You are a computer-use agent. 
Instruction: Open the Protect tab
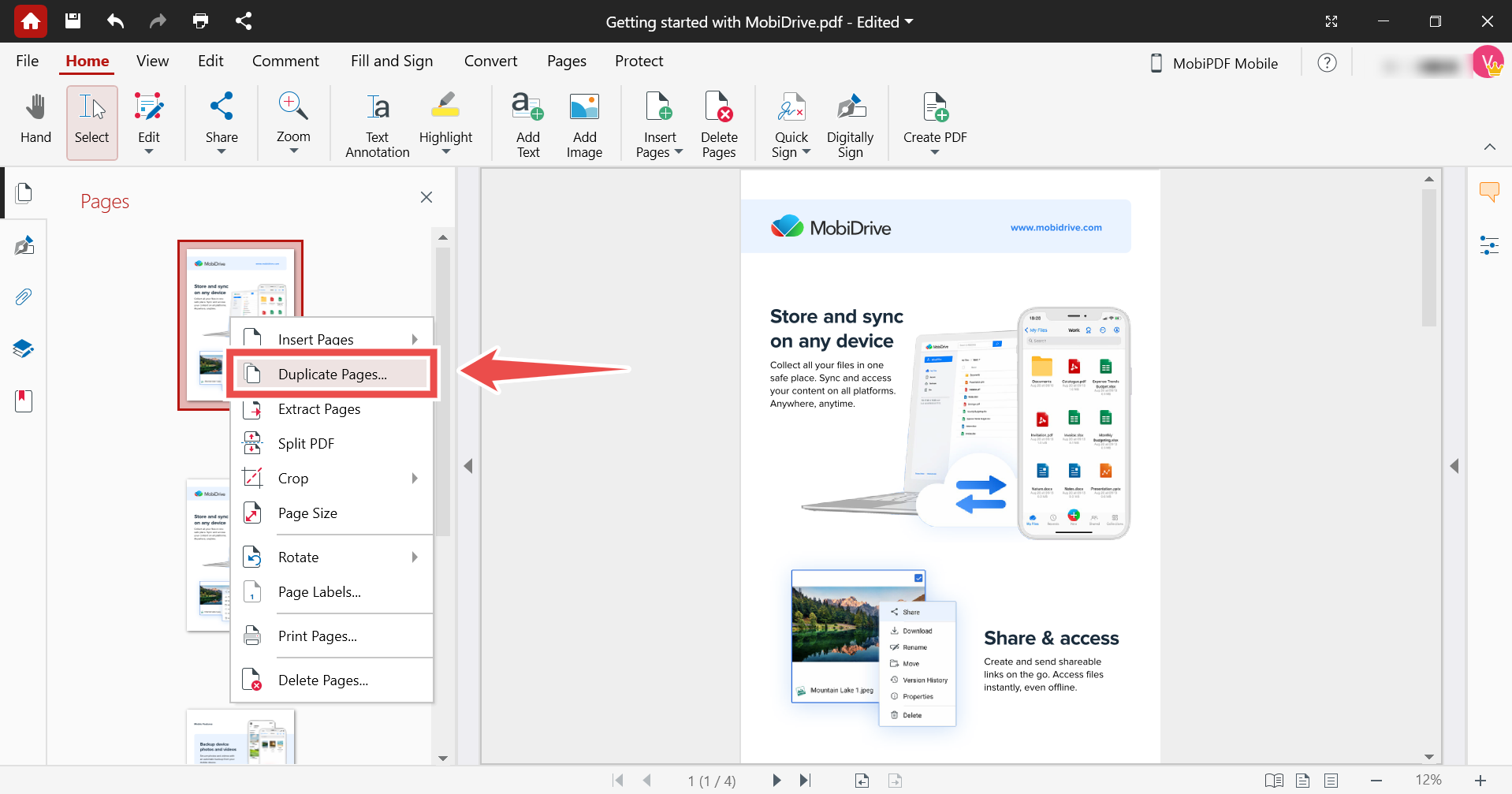[x=639, y=61]
